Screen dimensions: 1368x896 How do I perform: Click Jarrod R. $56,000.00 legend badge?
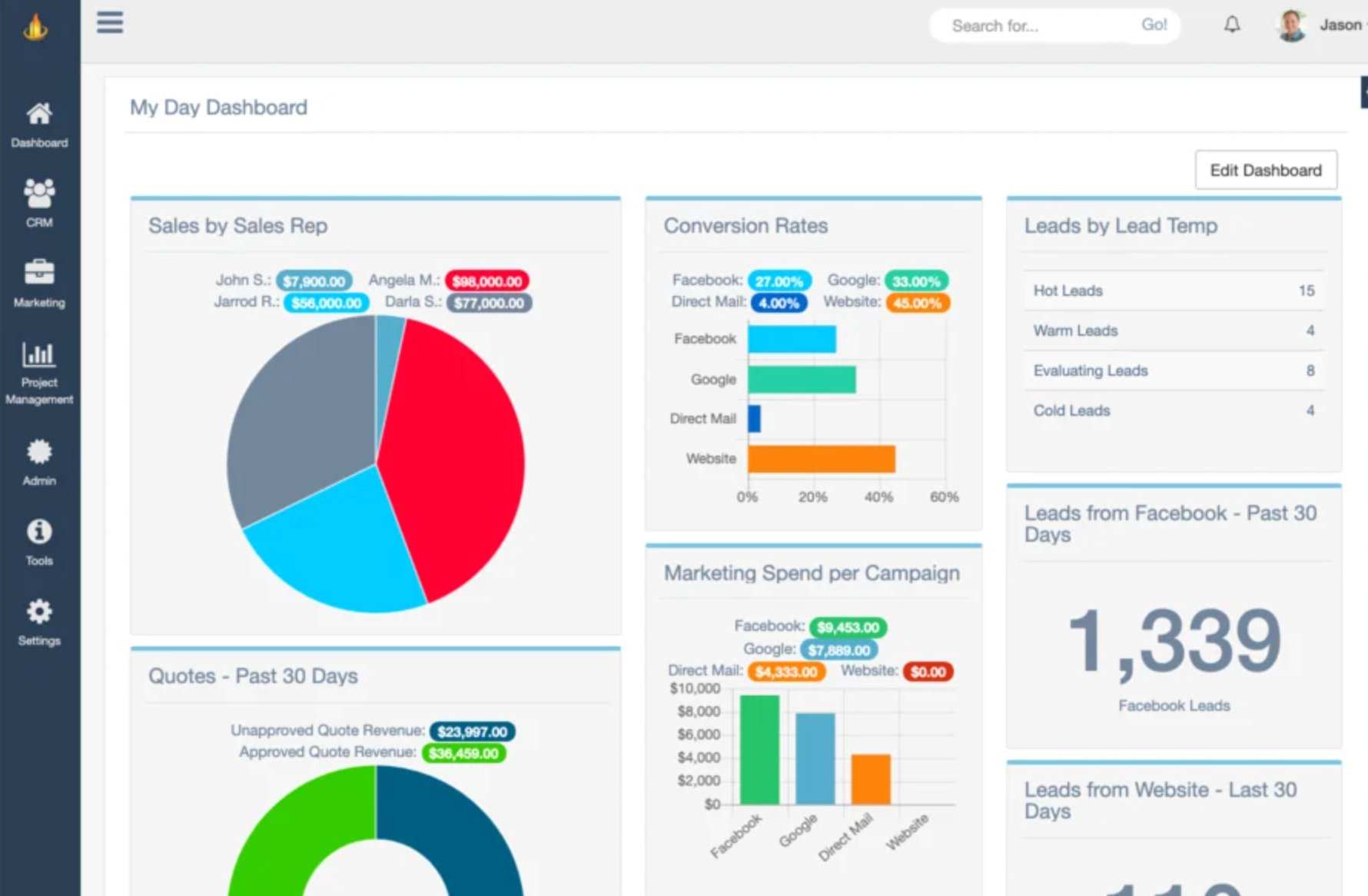pos(327,303)
